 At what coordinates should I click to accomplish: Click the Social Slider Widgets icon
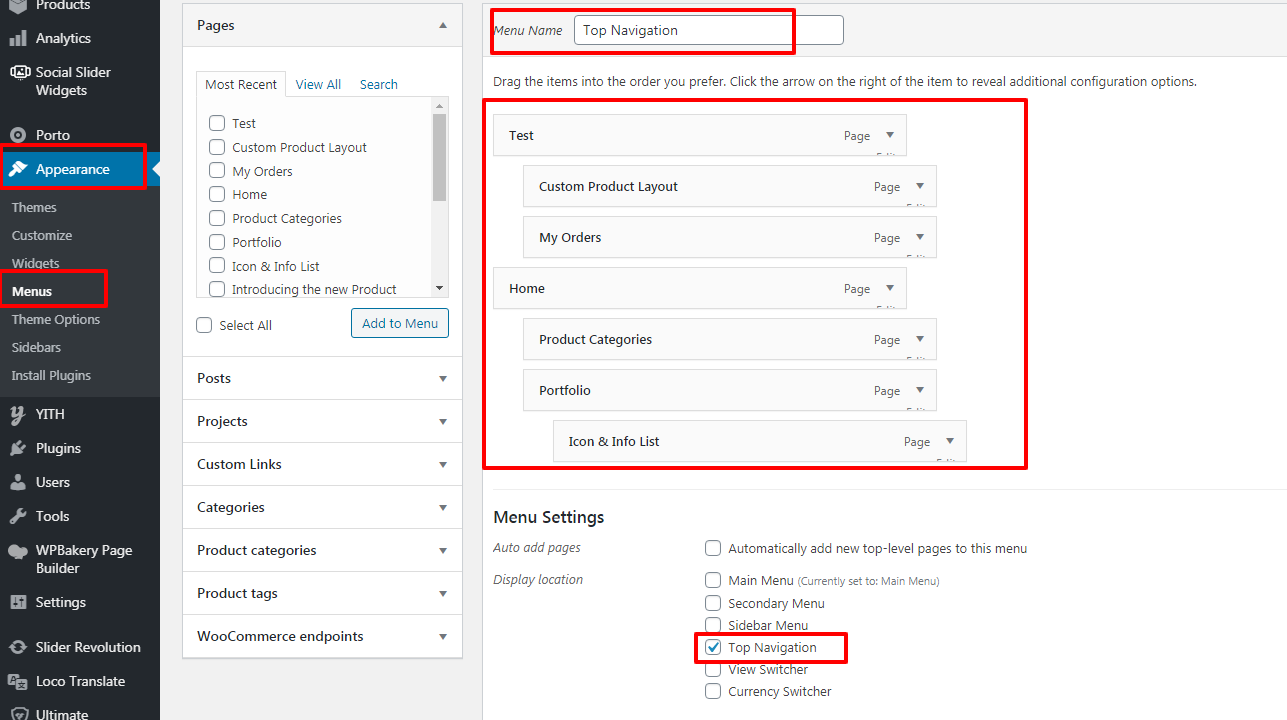tap(18, 72)
